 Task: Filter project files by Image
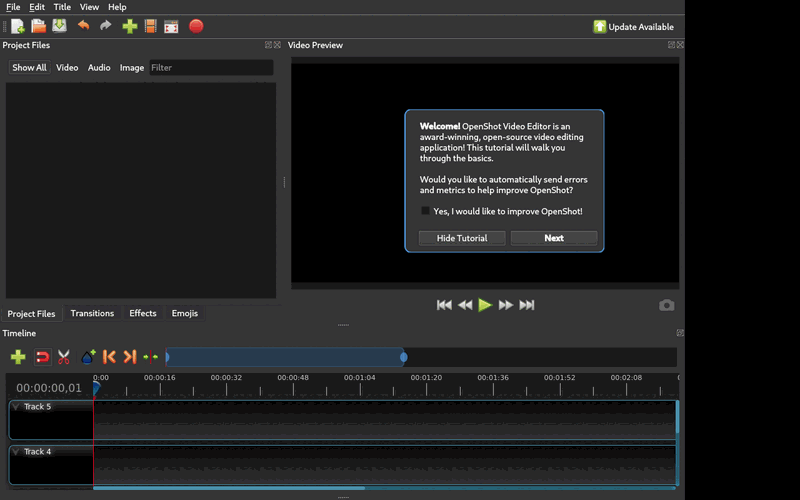point(132,67)
